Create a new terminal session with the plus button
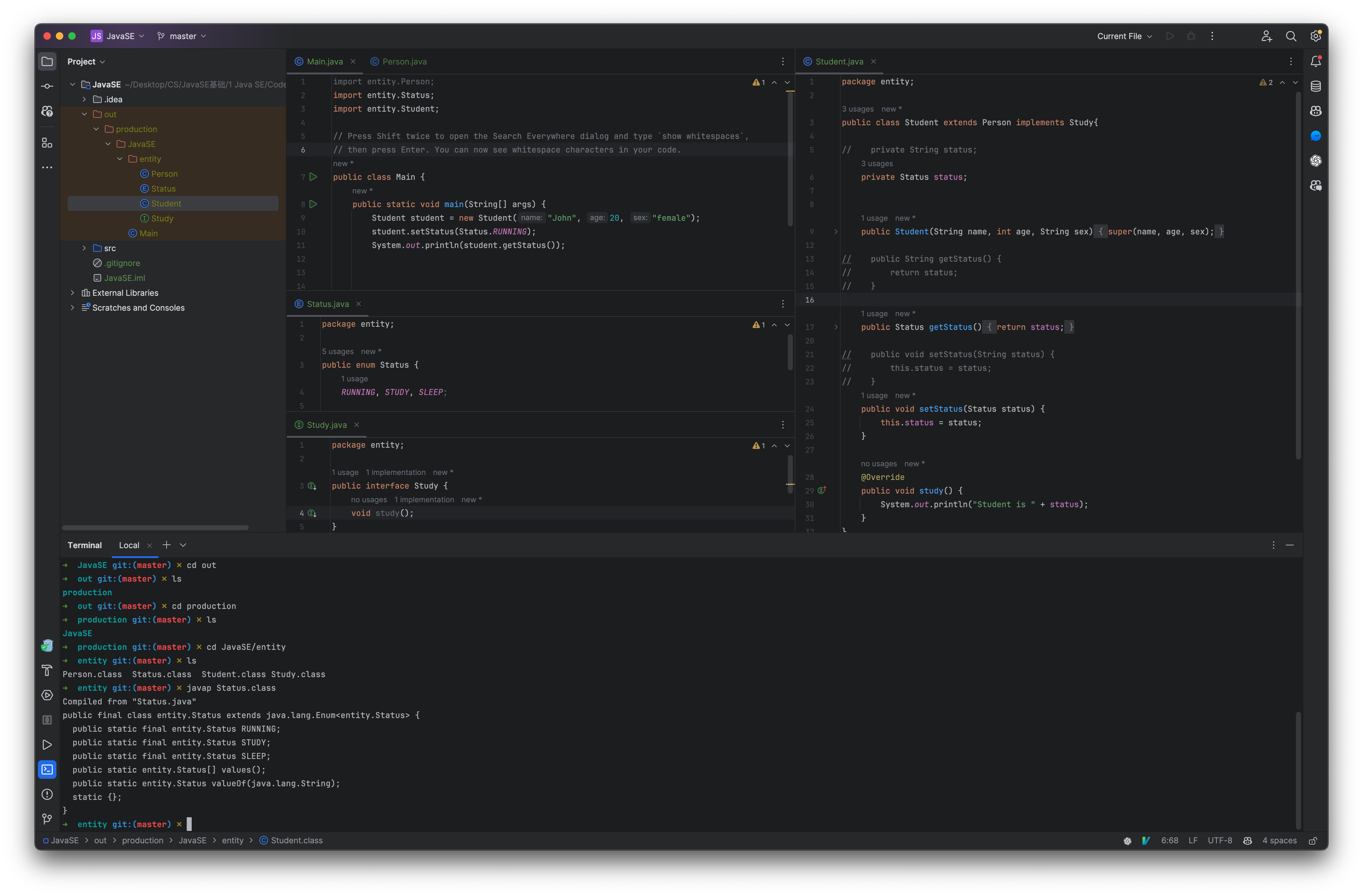 [167, 545]
